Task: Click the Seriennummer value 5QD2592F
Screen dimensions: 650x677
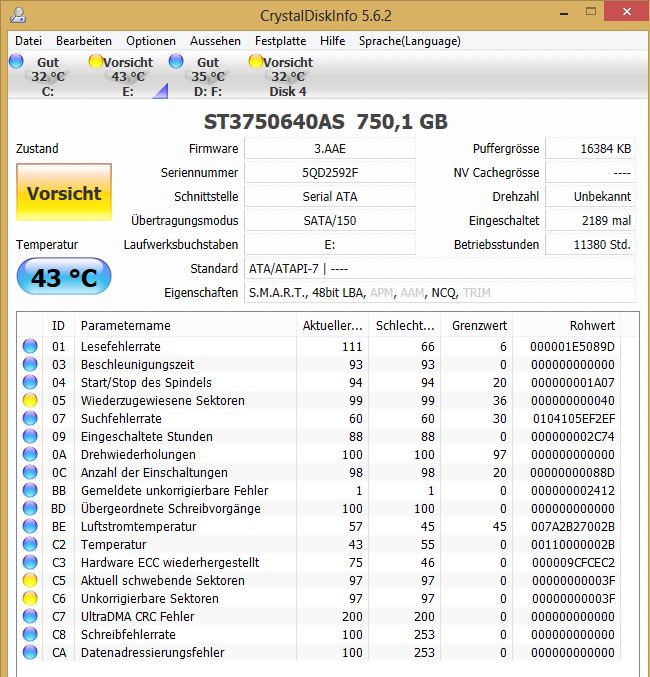Action: pos(330,173)
